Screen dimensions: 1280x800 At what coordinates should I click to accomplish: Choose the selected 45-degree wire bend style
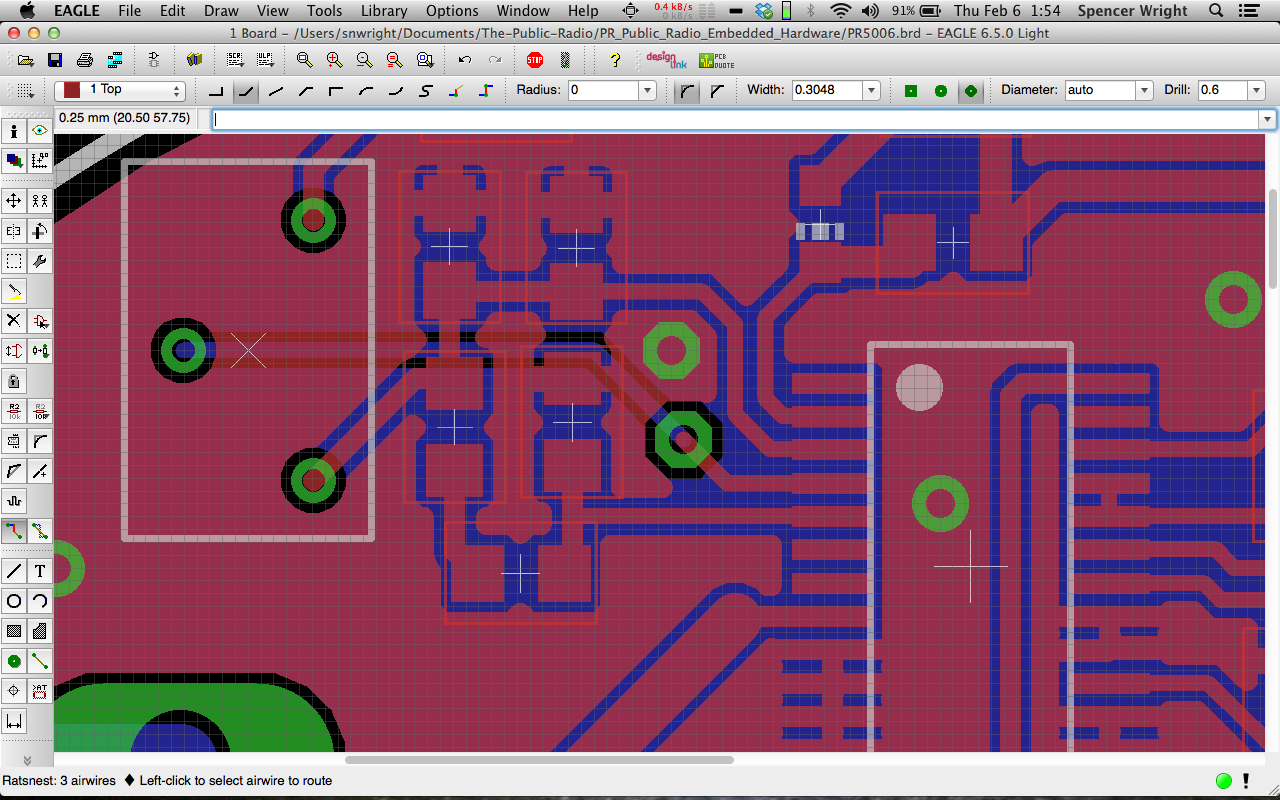coord(246,90)
